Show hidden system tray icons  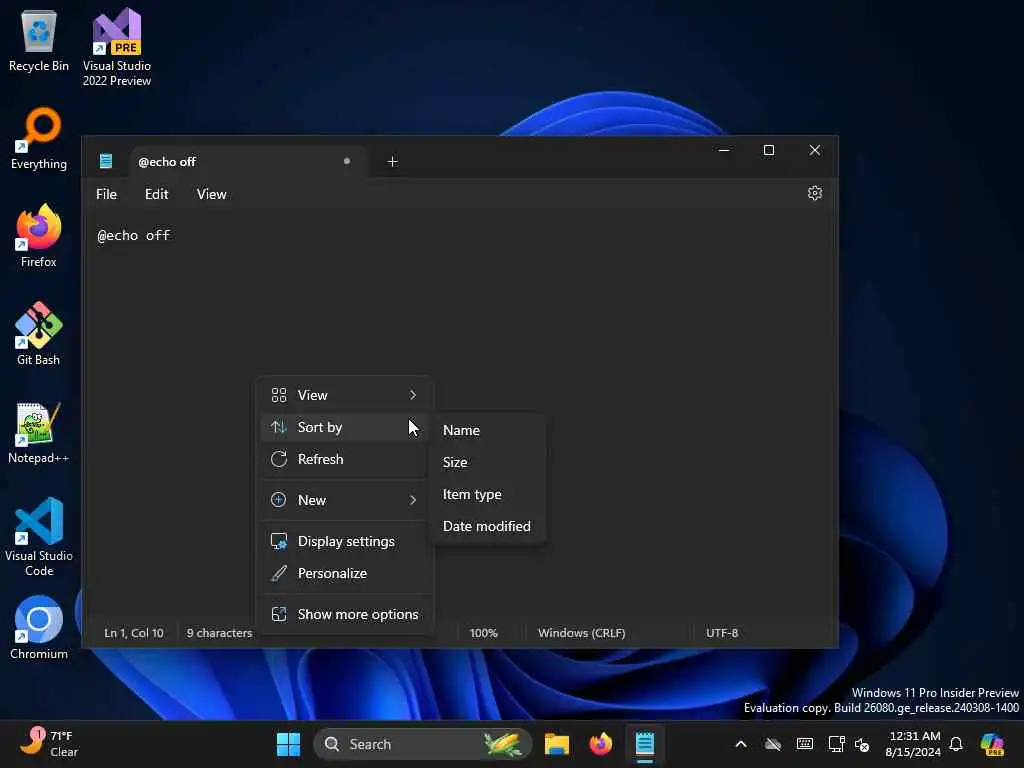click(x=741, y=744)
